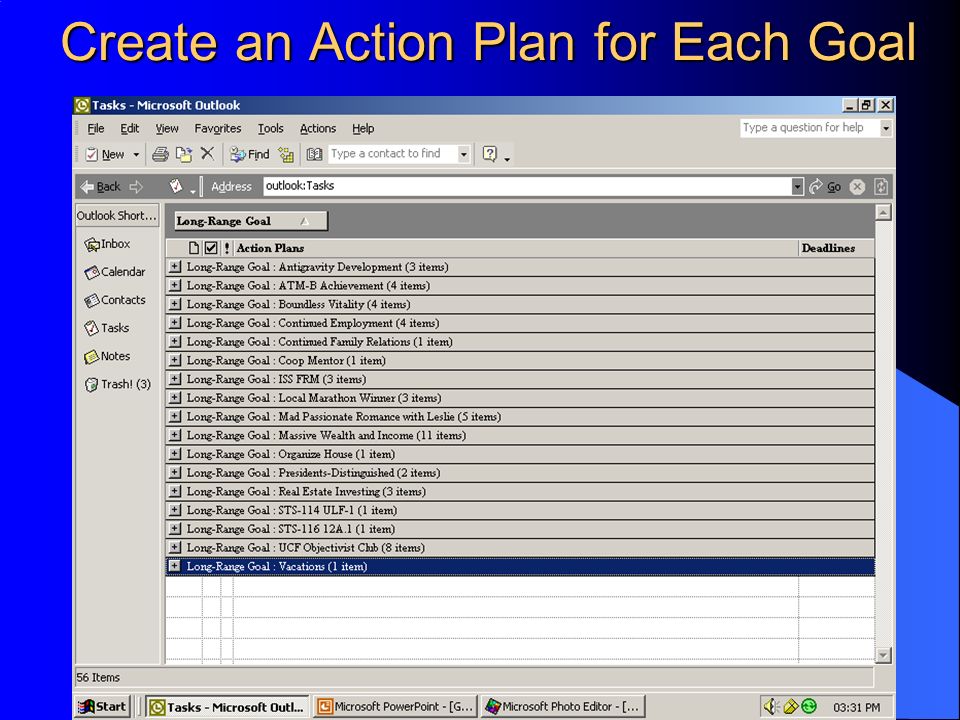The height and width of the screenshot is (720, 960).
Task: Select Presidents-Distinguished (2 items) row
Action: click(520, 473)
